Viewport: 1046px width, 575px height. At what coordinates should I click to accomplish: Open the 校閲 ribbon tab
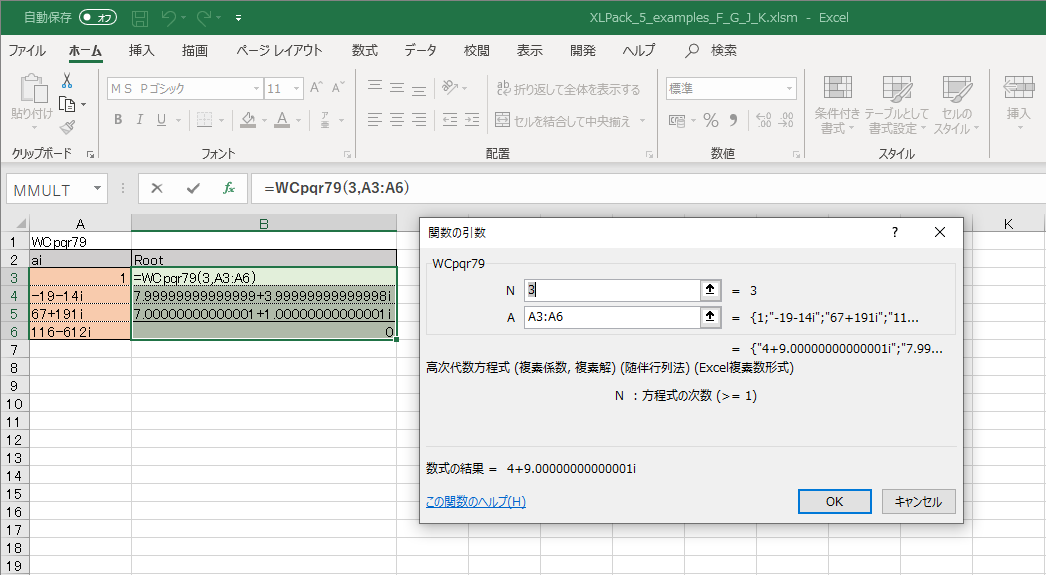(x=476, y=51)
